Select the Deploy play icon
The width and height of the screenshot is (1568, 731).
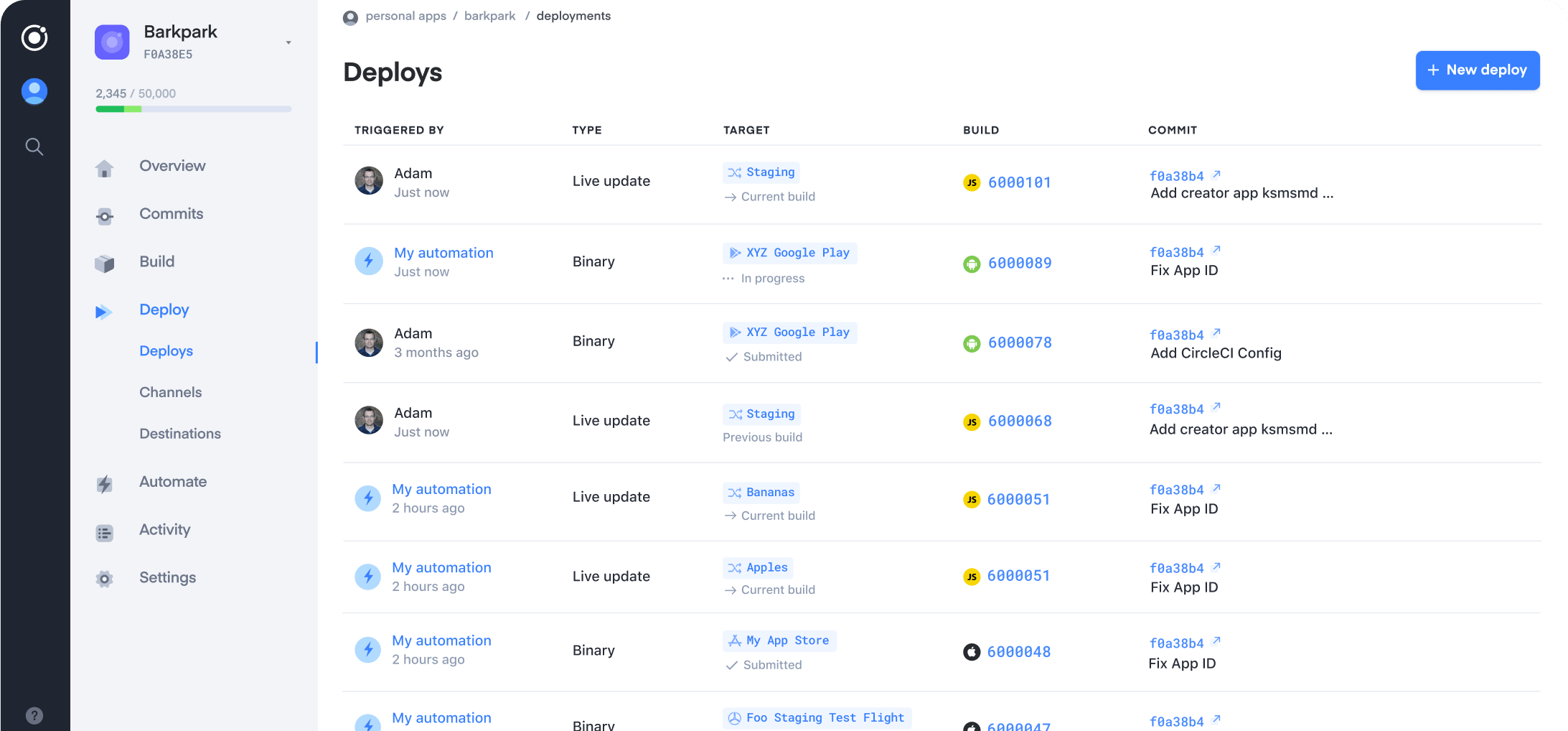tap(105, 312)
